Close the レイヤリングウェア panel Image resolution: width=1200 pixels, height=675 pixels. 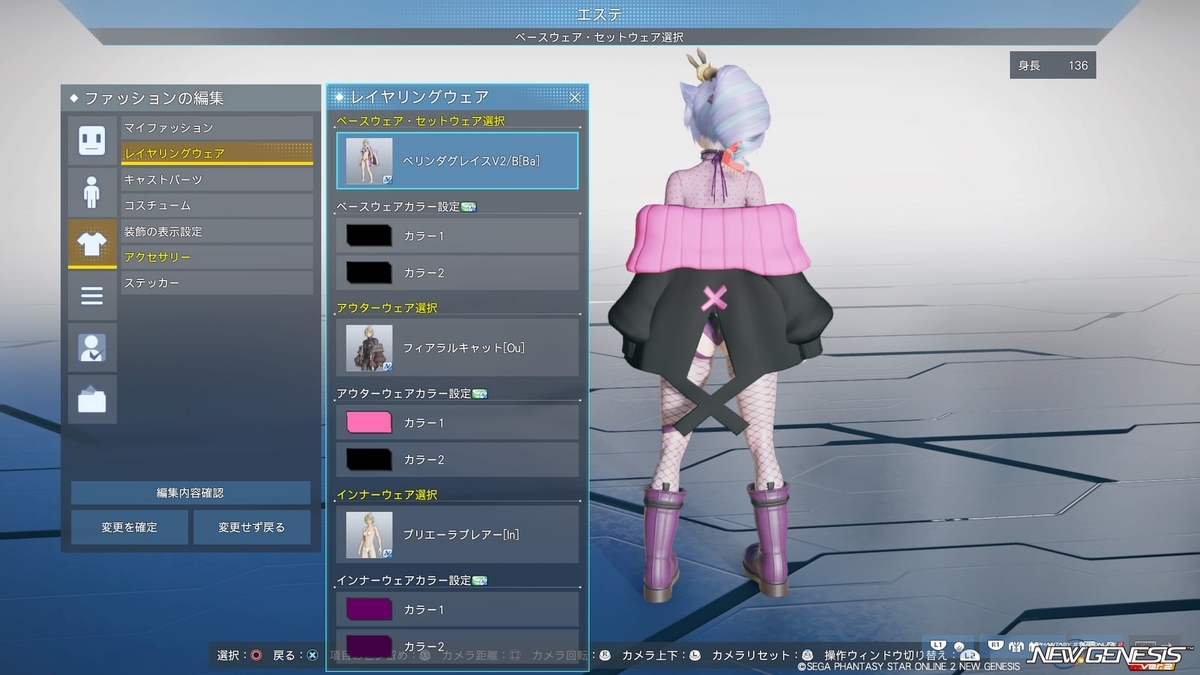[575, 97]
